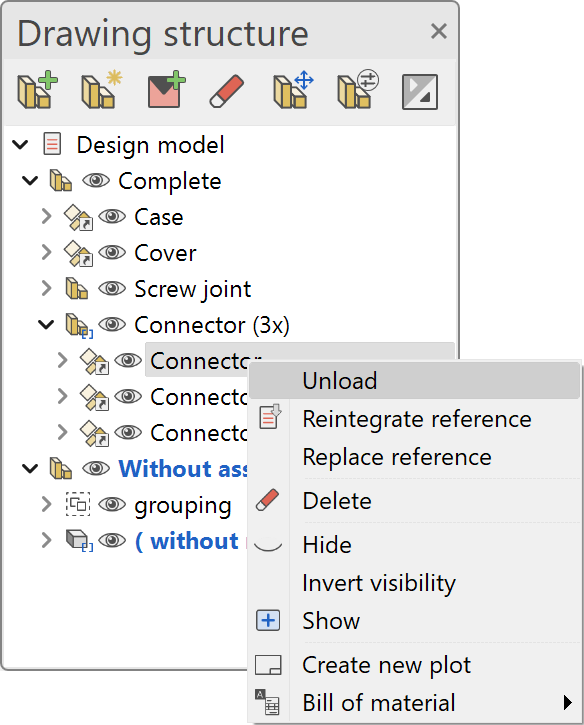
Task: Click the assembly settings icon with sliders
Action: [x=358, y=90]
